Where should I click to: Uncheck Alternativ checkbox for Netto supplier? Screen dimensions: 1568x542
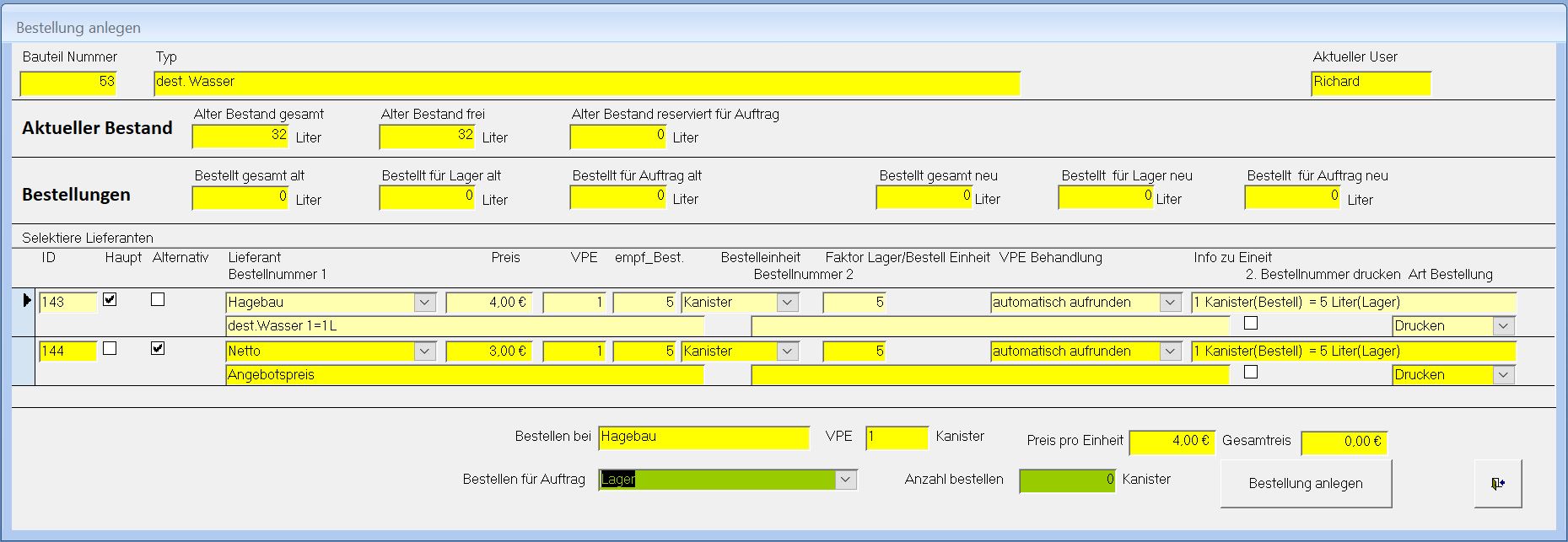pyautogui.click(x=158, y=348)
